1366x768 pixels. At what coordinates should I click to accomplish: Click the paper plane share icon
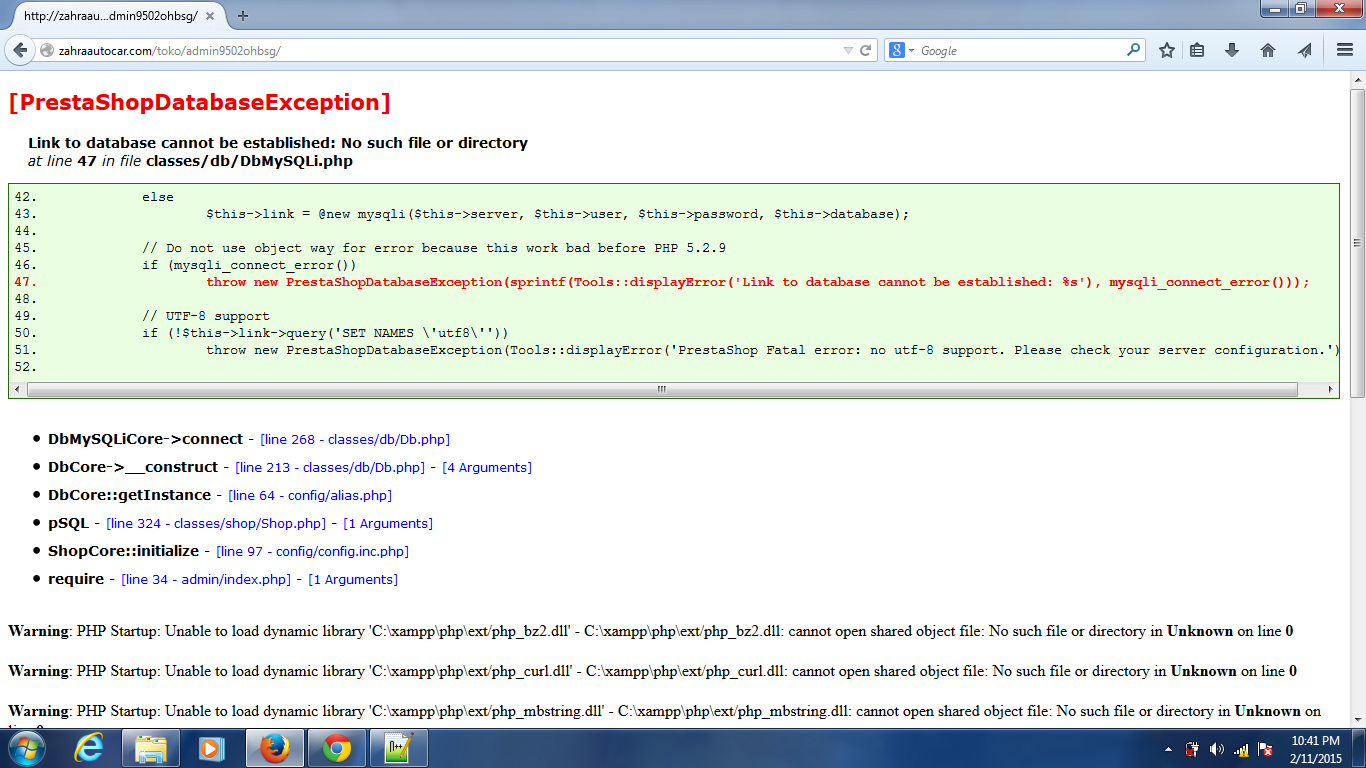(1304, 50)
